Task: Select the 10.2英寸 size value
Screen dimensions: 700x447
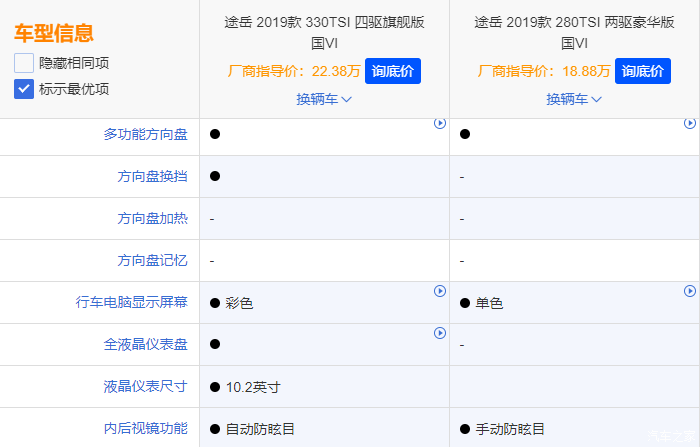Action: coord(253,387)
